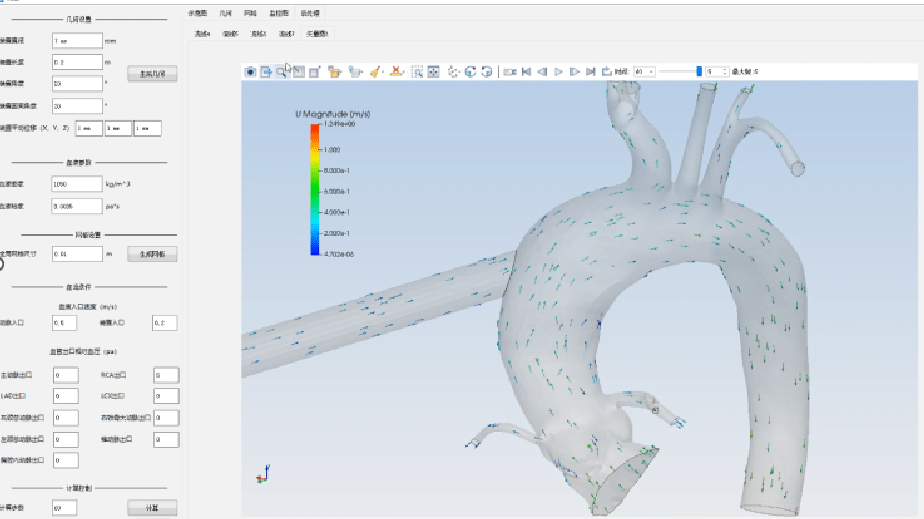Select the magnifier zoom tool

point(282,72)
